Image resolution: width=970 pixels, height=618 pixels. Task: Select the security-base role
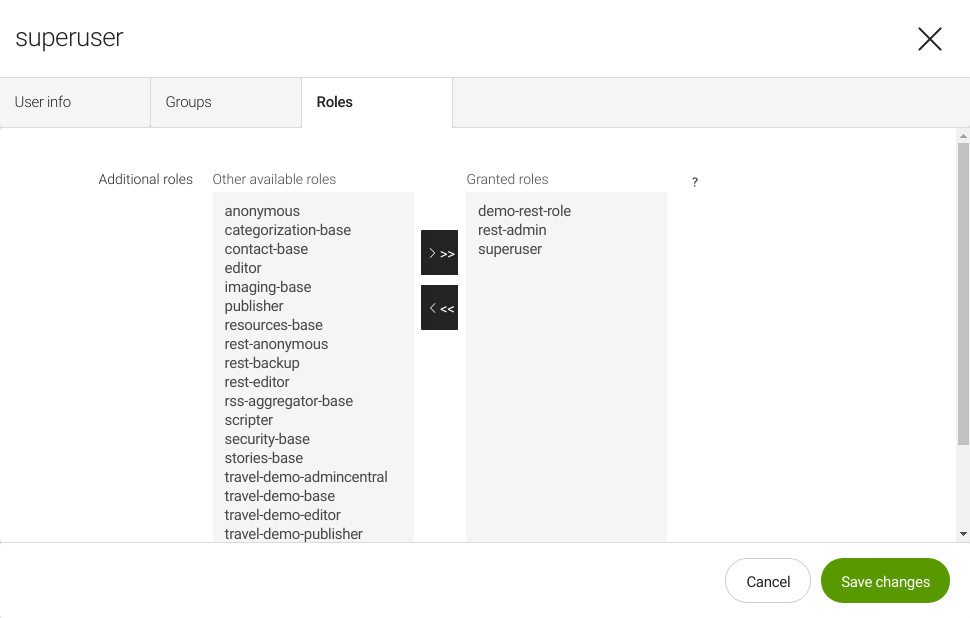(266, 439)
